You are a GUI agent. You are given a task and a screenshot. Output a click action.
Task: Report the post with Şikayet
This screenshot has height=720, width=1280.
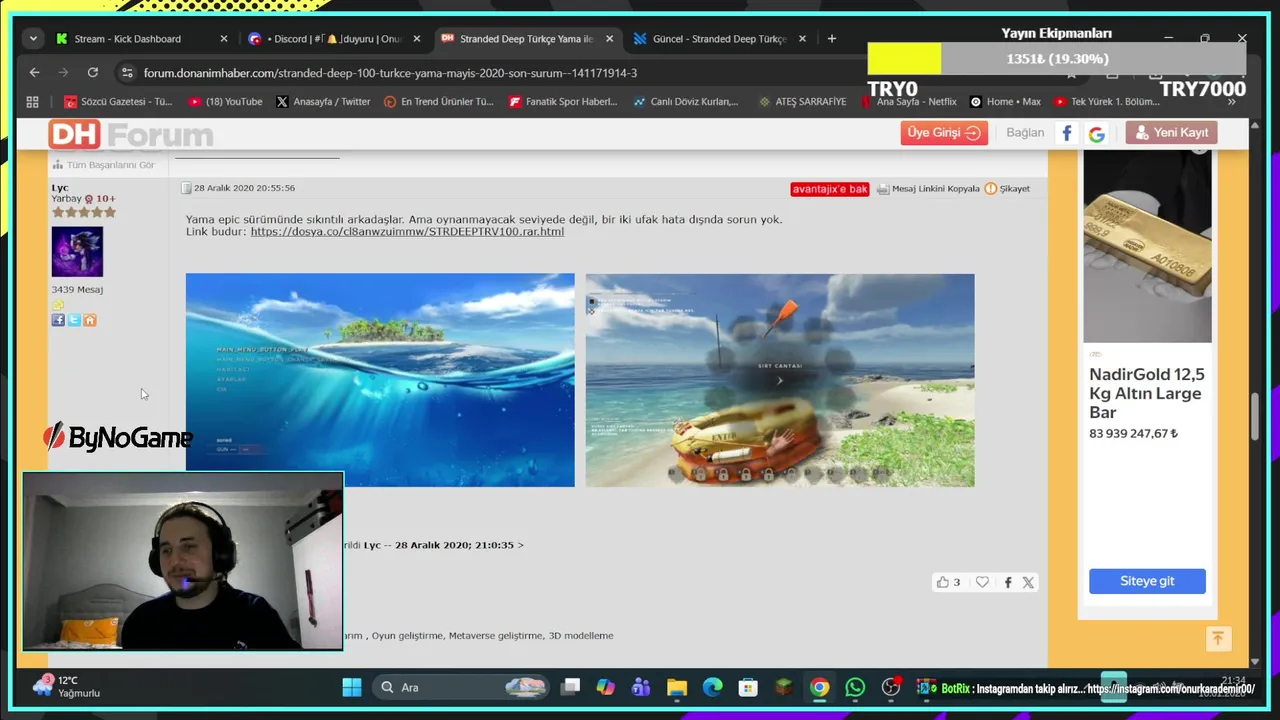pos(1007,189)
